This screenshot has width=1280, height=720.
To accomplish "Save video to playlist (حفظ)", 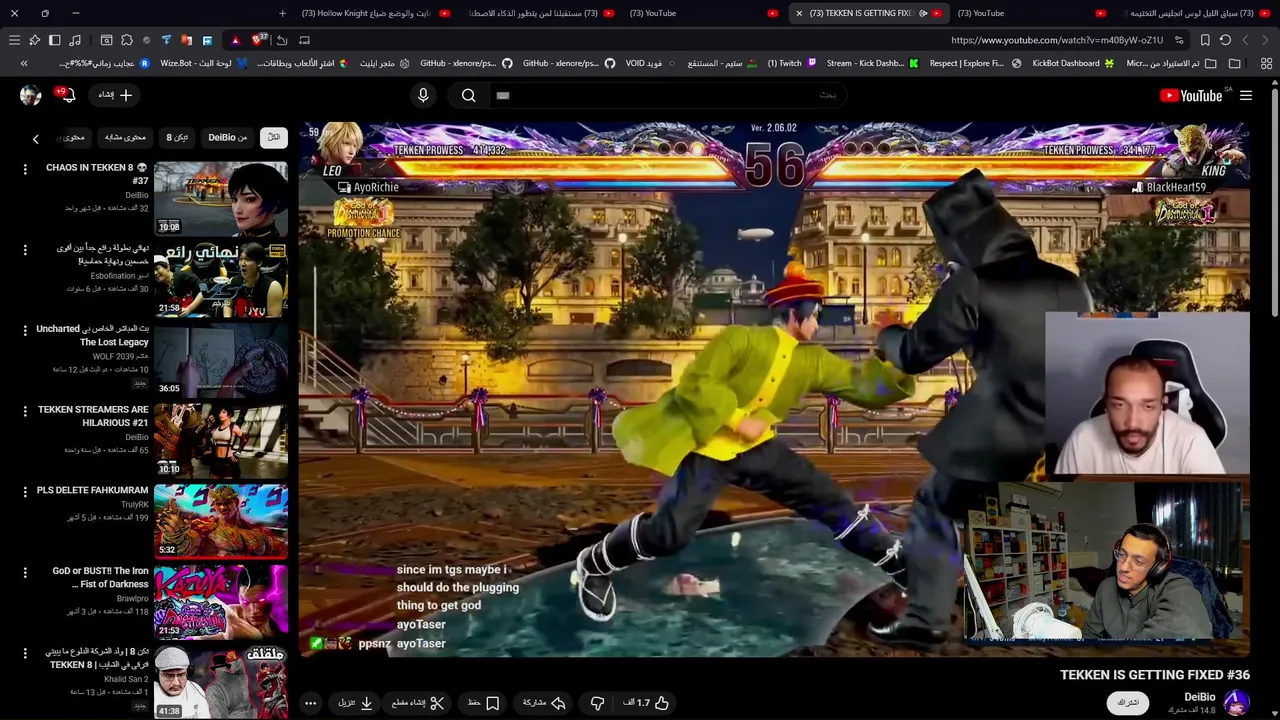I will click(484, 703).
